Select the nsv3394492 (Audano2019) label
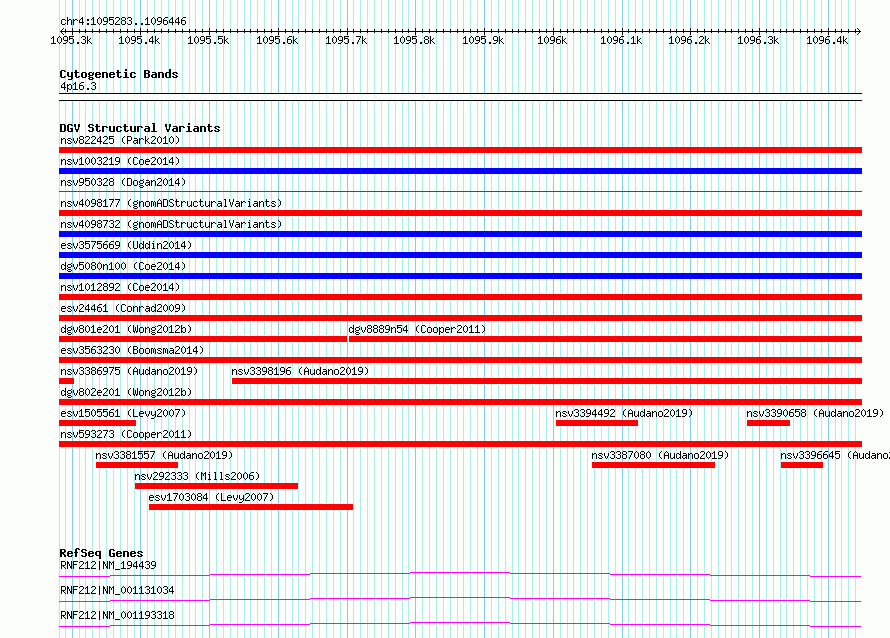Viewport: 890px width, 638px height. [624, 413]
